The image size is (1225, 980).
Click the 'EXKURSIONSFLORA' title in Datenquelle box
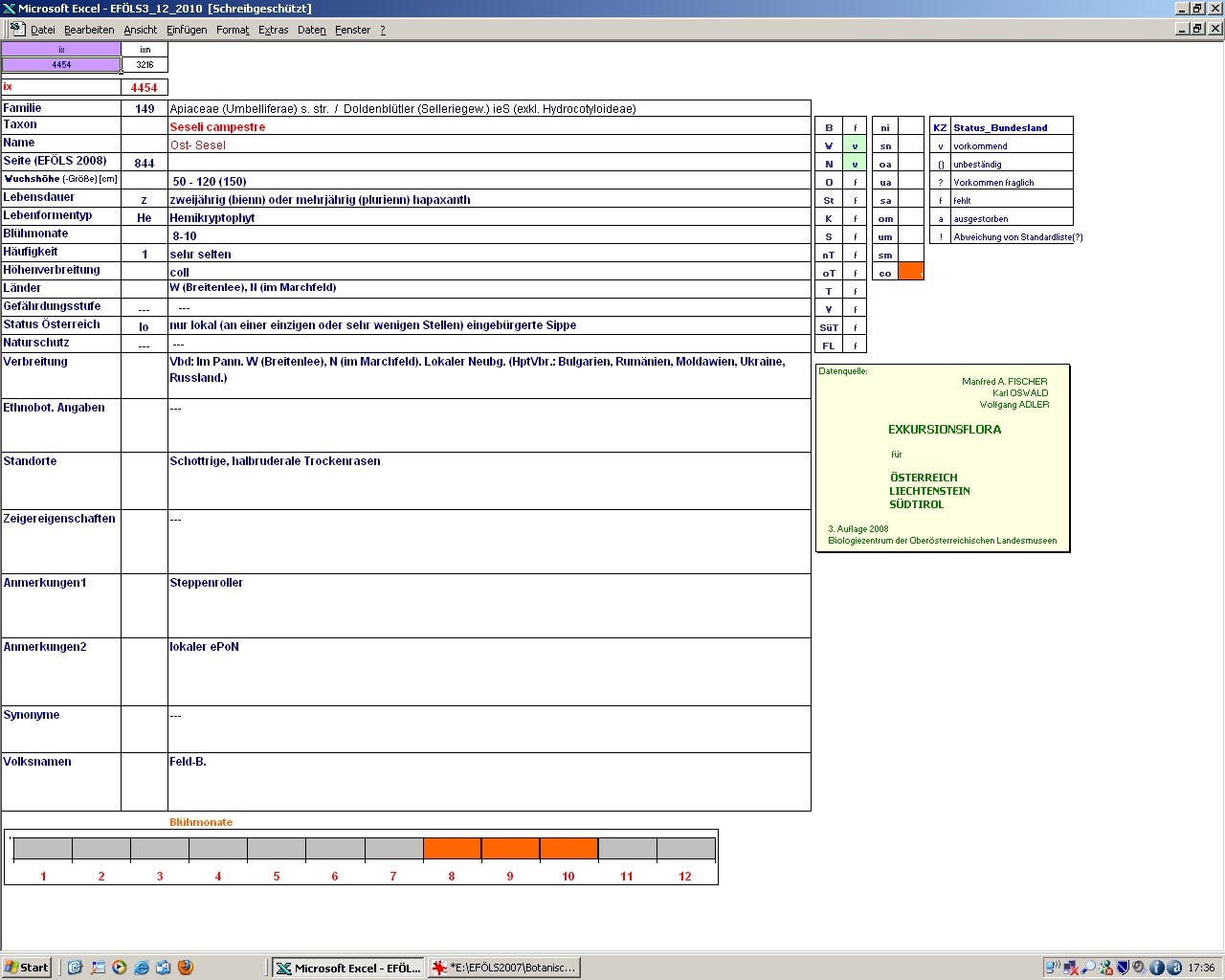pyautogui.click(x=945, y=430)
